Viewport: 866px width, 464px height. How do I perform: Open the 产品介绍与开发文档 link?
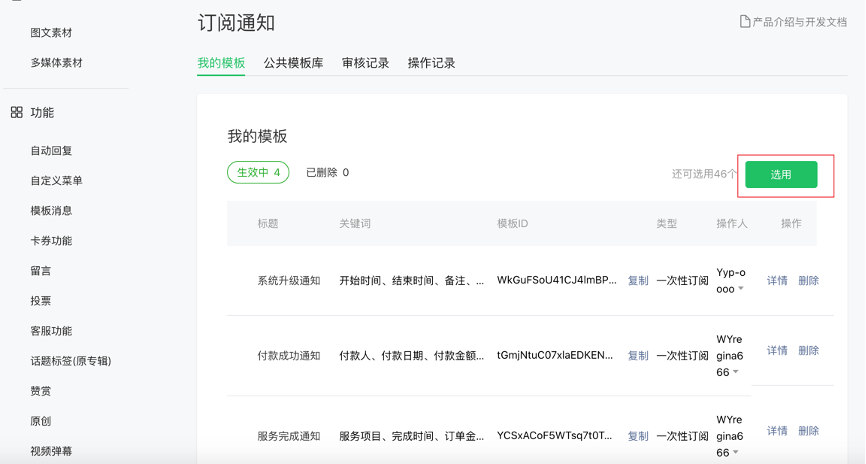(x=799, y=22)
